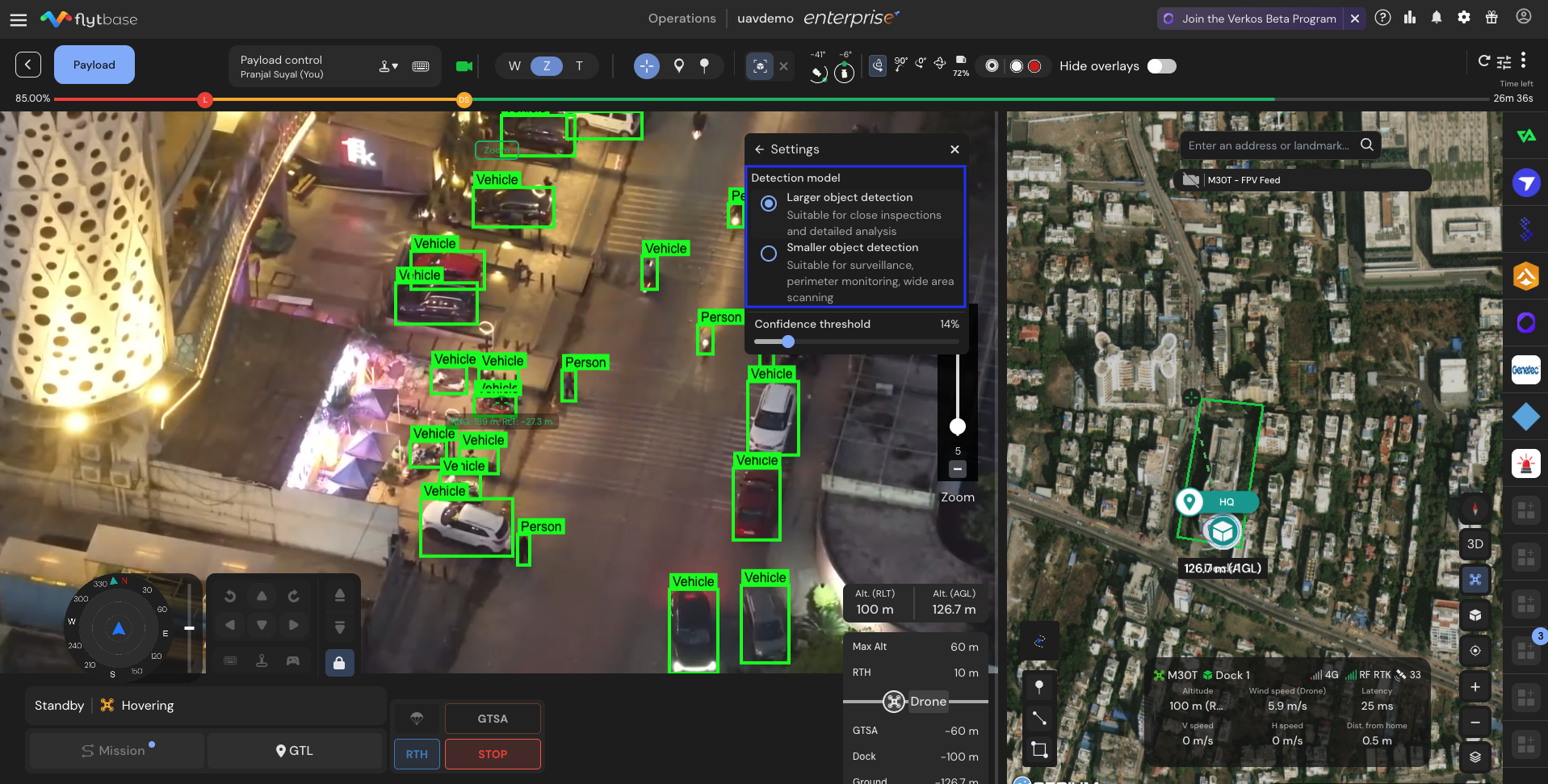Switch the map to 3D view
The image size is (1548, 784).
[1475, 544]
